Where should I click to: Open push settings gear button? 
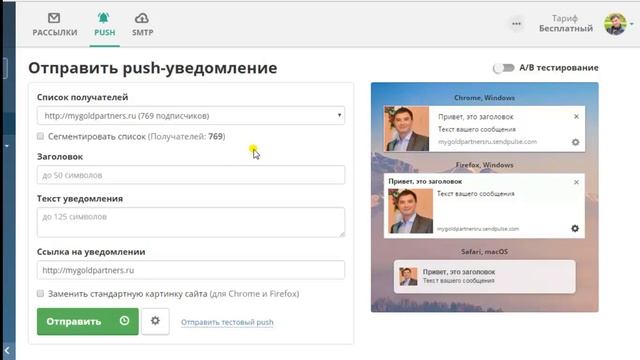[x=155, y=321]
